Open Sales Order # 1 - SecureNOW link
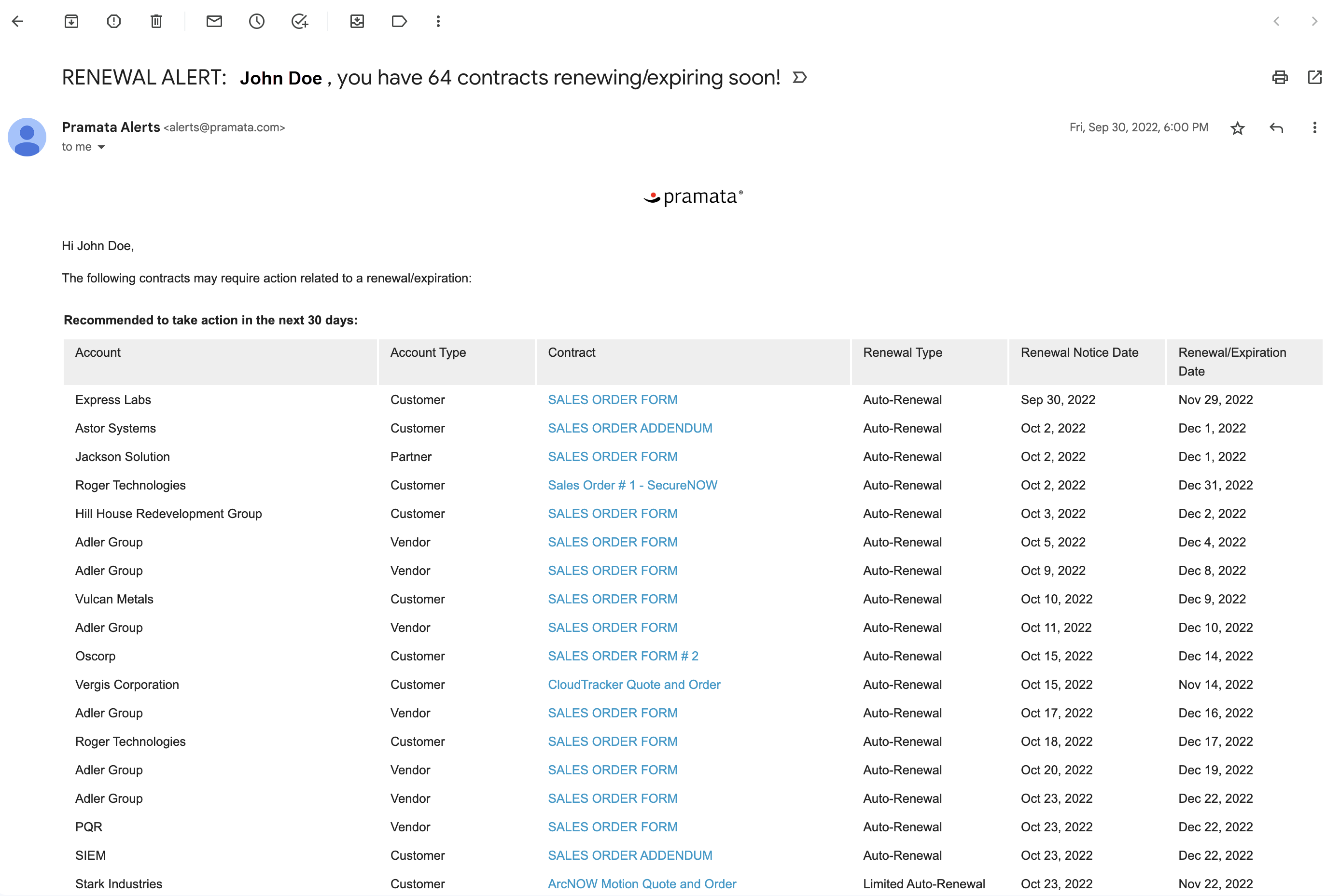Screen dimensions: 1340x896 [x=632, y=486]
